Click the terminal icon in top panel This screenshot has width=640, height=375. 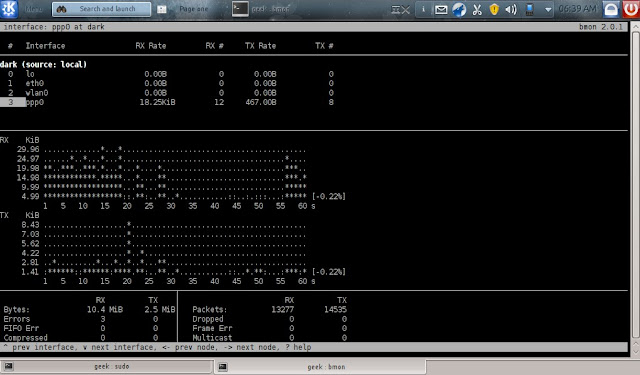[x=240, y=9]
